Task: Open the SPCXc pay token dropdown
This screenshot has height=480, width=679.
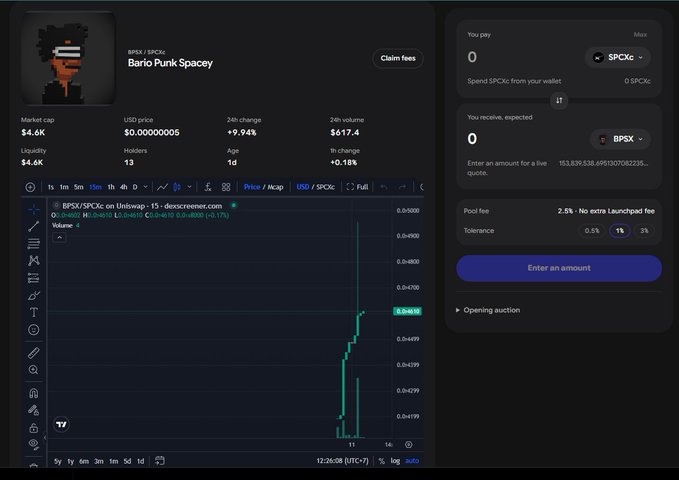Action: pyautogui.click(x=618, y=57)
